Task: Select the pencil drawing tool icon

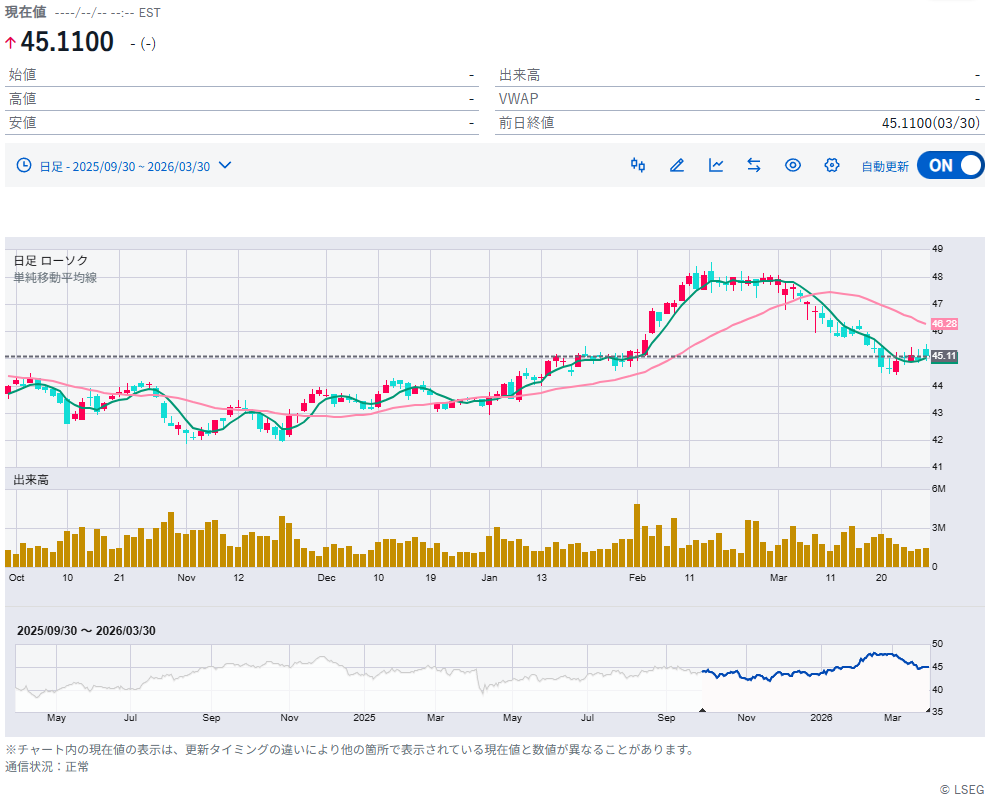Action: point(677,165)
